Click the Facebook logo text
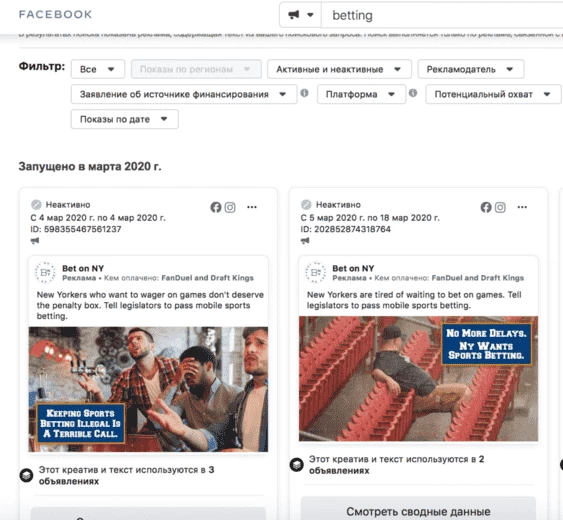Viewport: 563px width, 520px height. click(x=56, y=14)
